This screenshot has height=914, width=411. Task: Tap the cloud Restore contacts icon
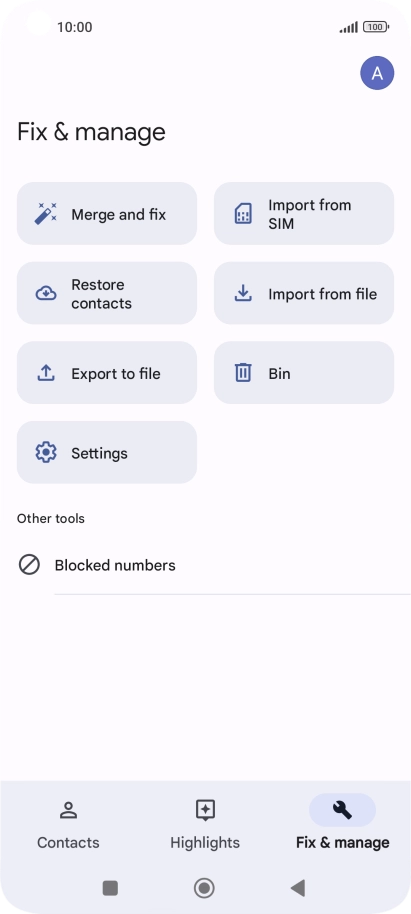pos(46,294)
